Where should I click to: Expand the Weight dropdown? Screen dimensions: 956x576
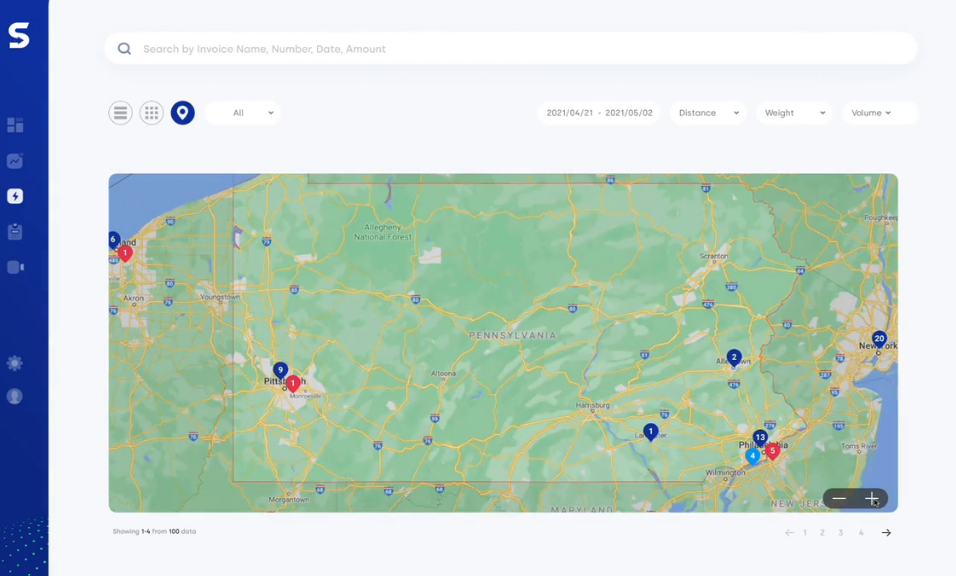[794, 113]
